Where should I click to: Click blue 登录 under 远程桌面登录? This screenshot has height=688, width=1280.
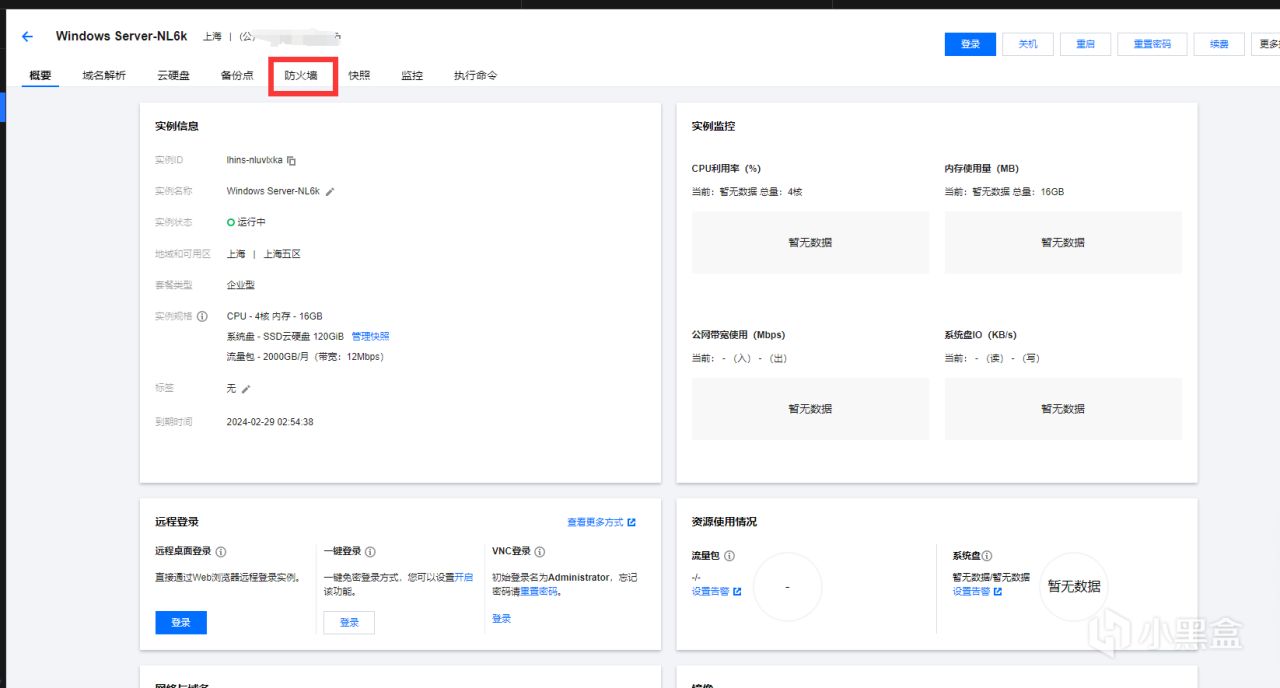(181, 622)
